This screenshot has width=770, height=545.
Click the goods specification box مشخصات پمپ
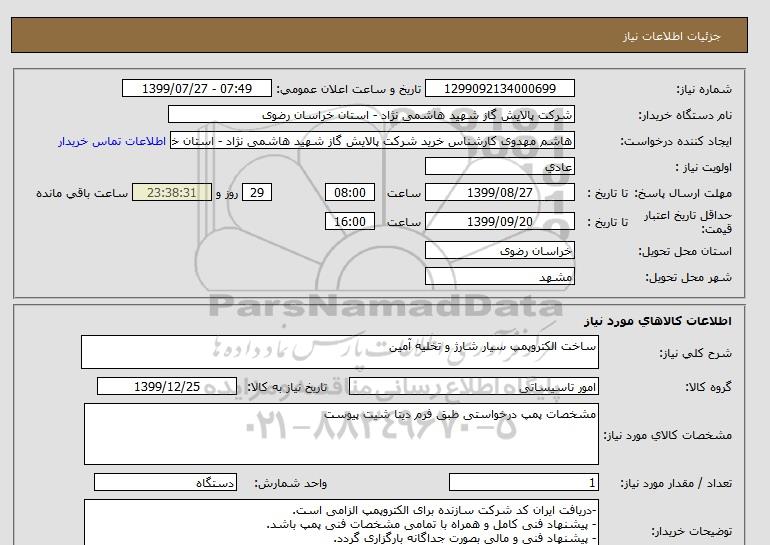point(341,434)
